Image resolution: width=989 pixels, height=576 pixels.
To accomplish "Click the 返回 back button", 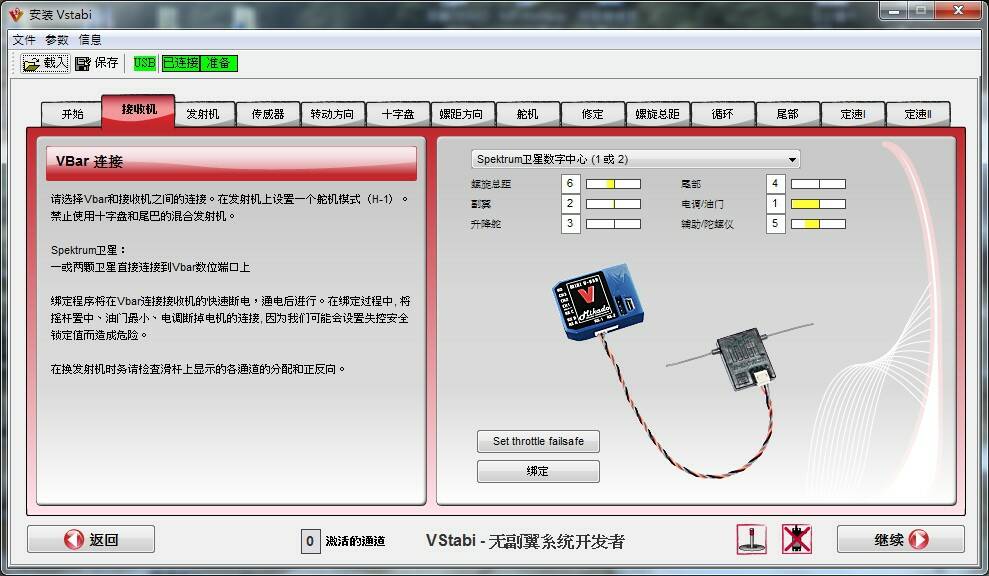I will tap(91, 539).
